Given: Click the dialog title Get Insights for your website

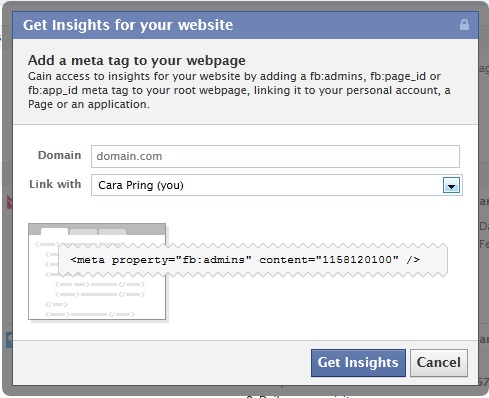Looking at the screenshot, I should coord(128,25).
